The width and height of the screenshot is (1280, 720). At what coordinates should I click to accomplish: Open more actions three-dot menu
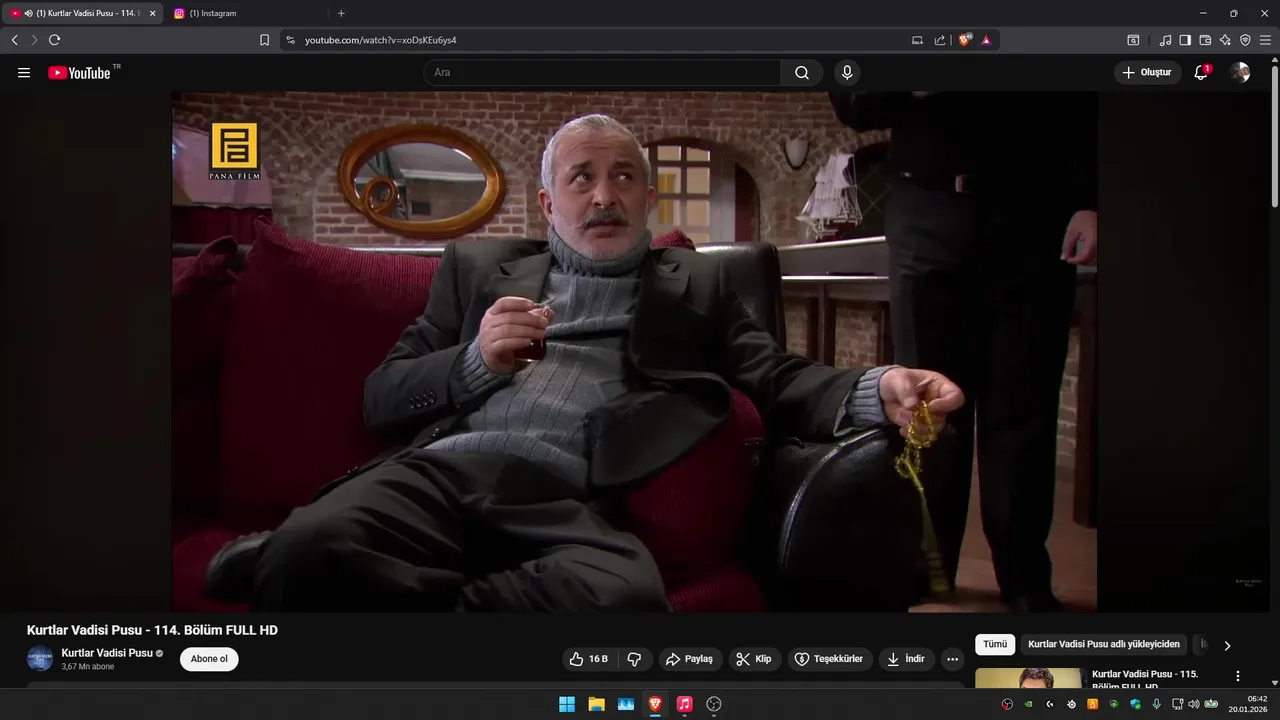tap(952, 659)
